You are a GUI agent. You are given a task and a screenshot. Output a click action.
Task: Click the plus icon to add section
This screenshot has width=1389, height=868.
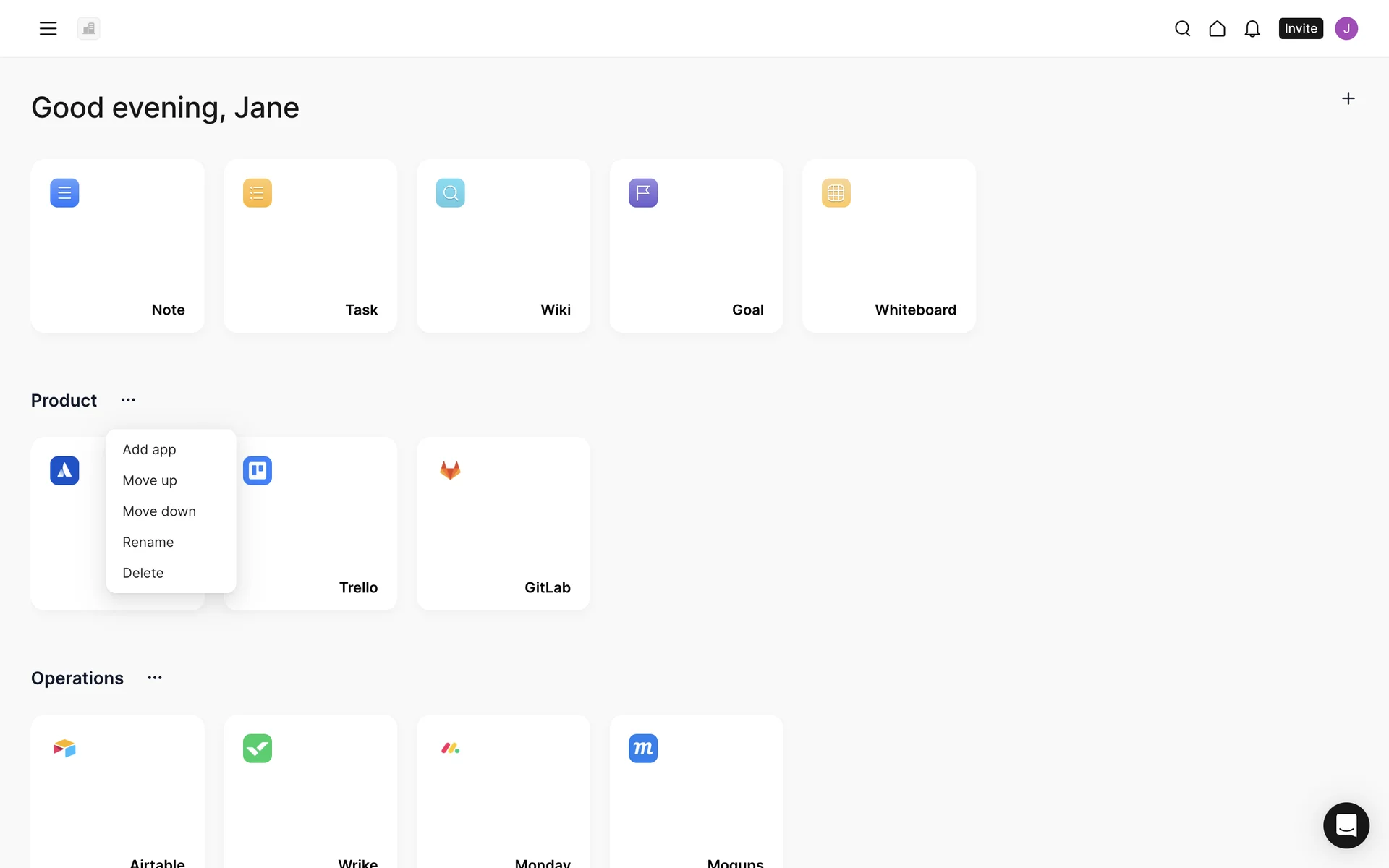1348,98
